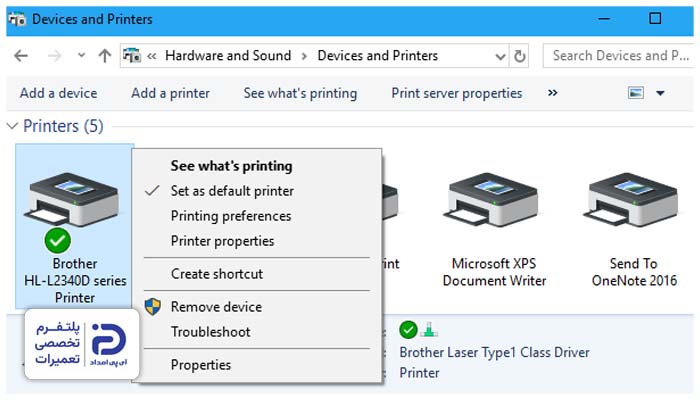Expand the address bar history dropdown
700x400 pixels.
click(500, 56)
